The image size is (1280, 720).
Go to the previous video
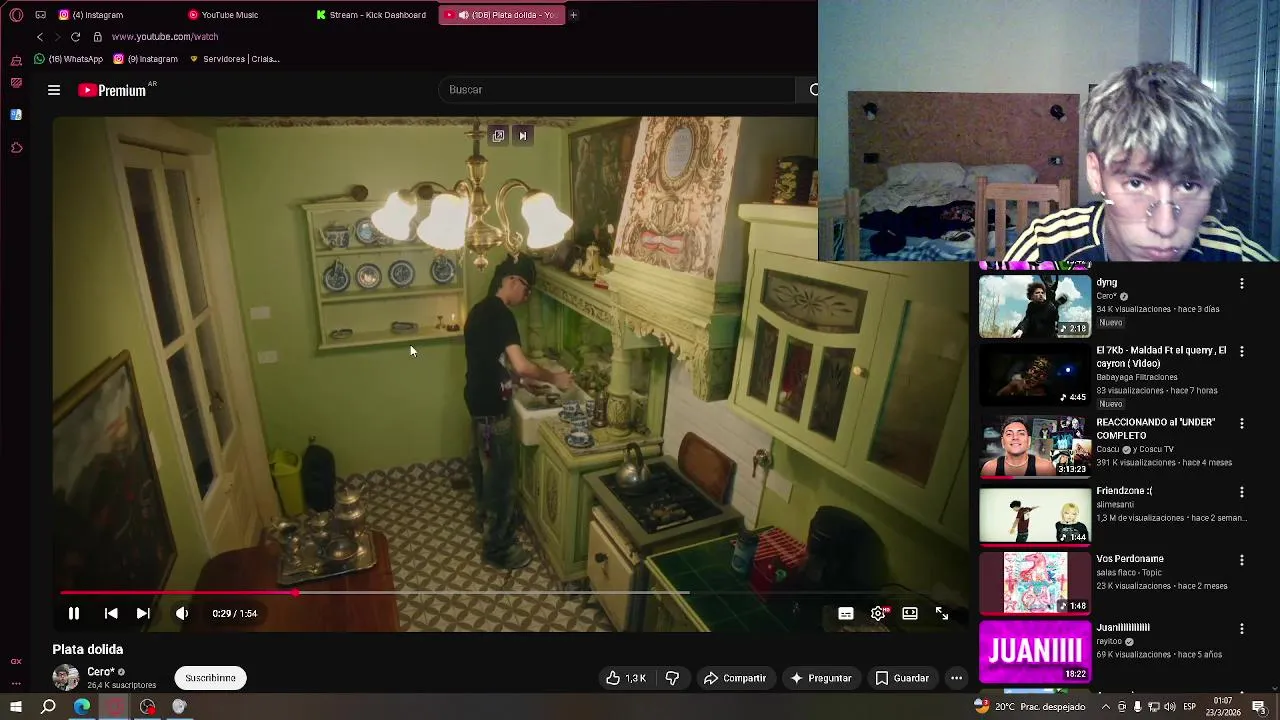(111, 613)
